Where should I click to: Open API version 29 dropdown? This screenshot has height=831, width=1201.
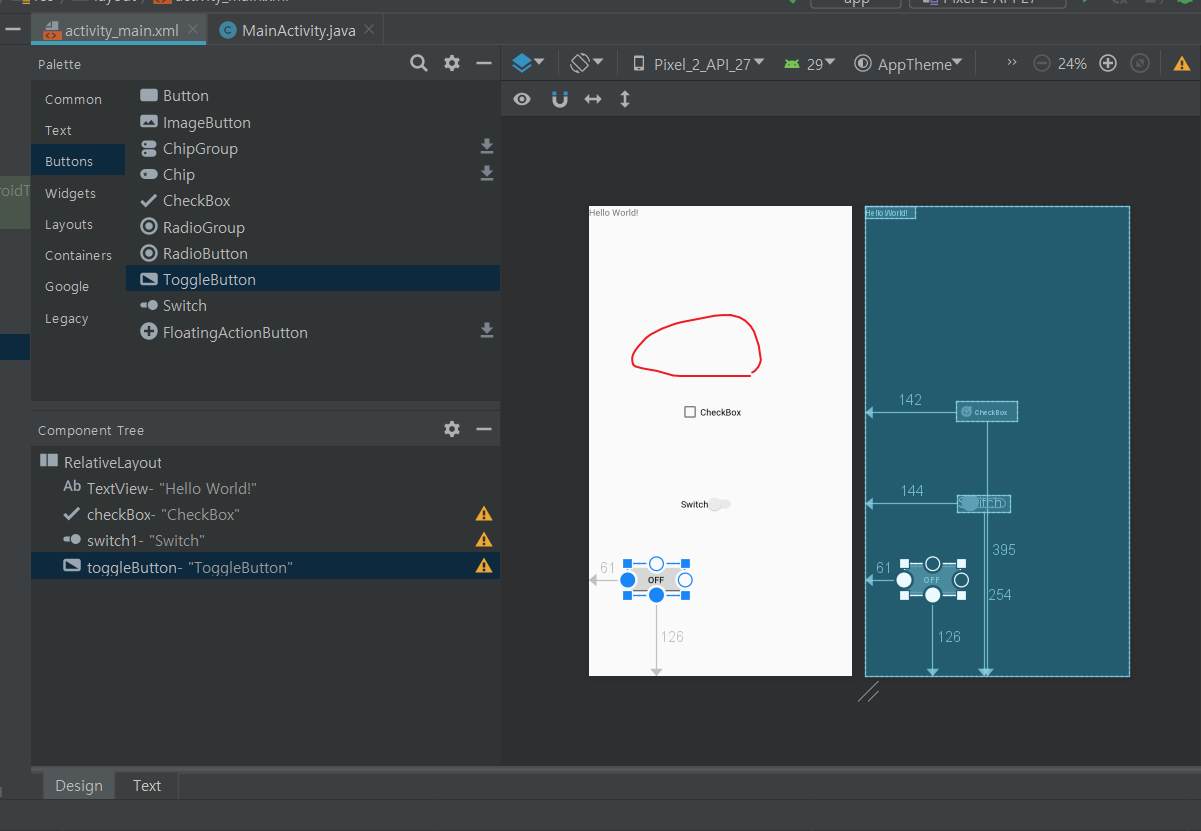coord(811,64)
